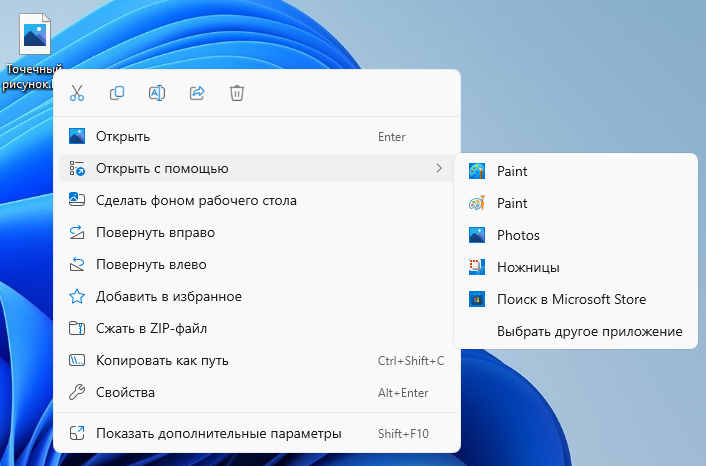Viewport: 706px width, 466px height.
Task: Choose Сжать в ZIP-файл
Action: tap(151, 328)
